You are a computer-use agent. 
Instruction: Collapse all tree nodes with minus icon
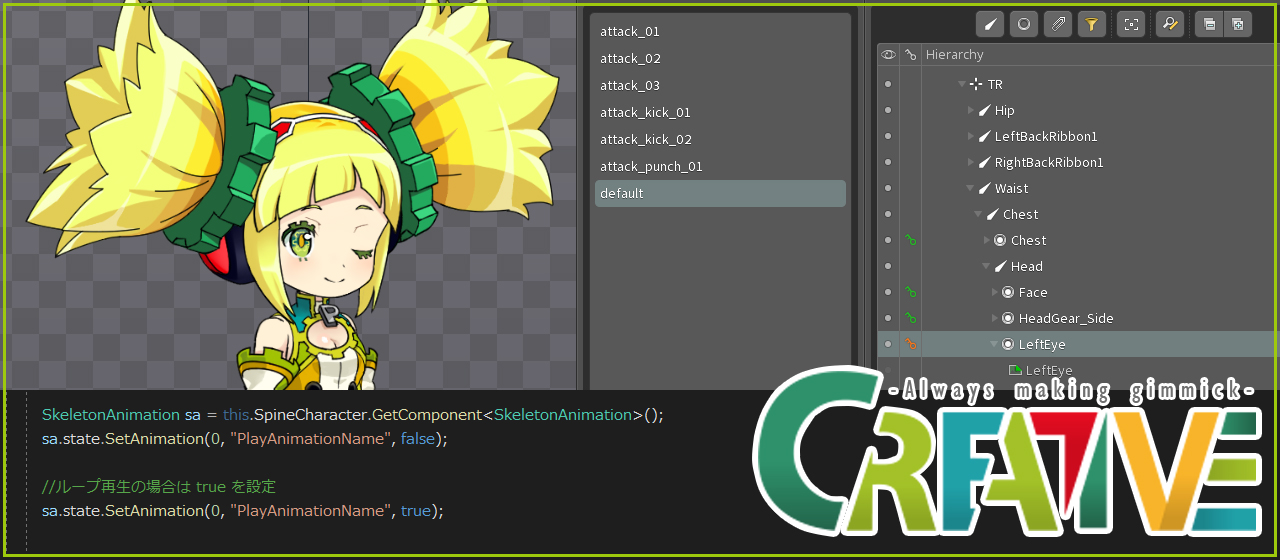pyautogui.click(x=1209, y=24)
